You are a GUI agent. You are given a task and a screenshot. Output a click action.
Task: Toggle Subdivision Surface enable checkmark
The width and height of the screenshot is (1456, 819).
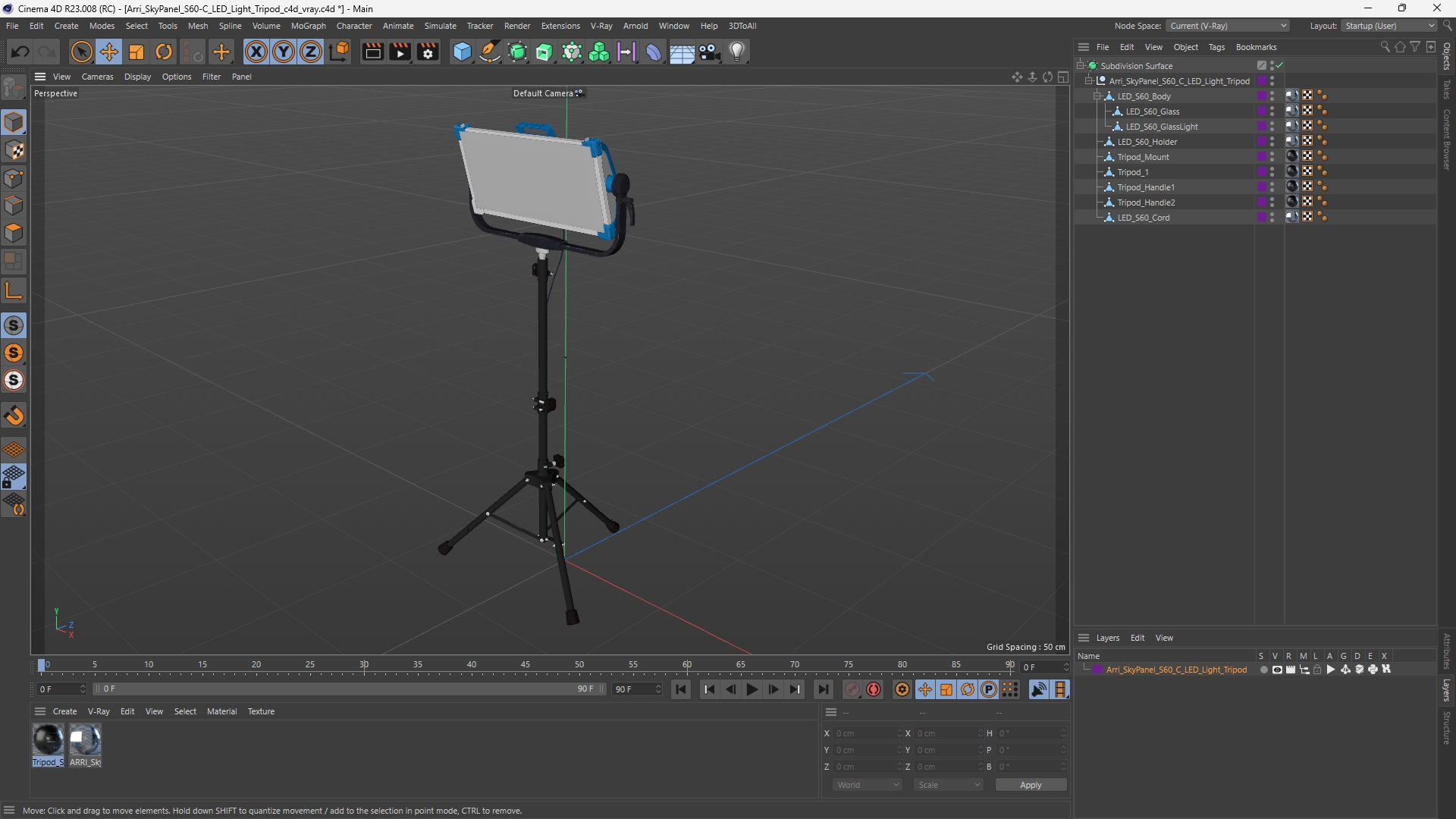point(1280,66)
